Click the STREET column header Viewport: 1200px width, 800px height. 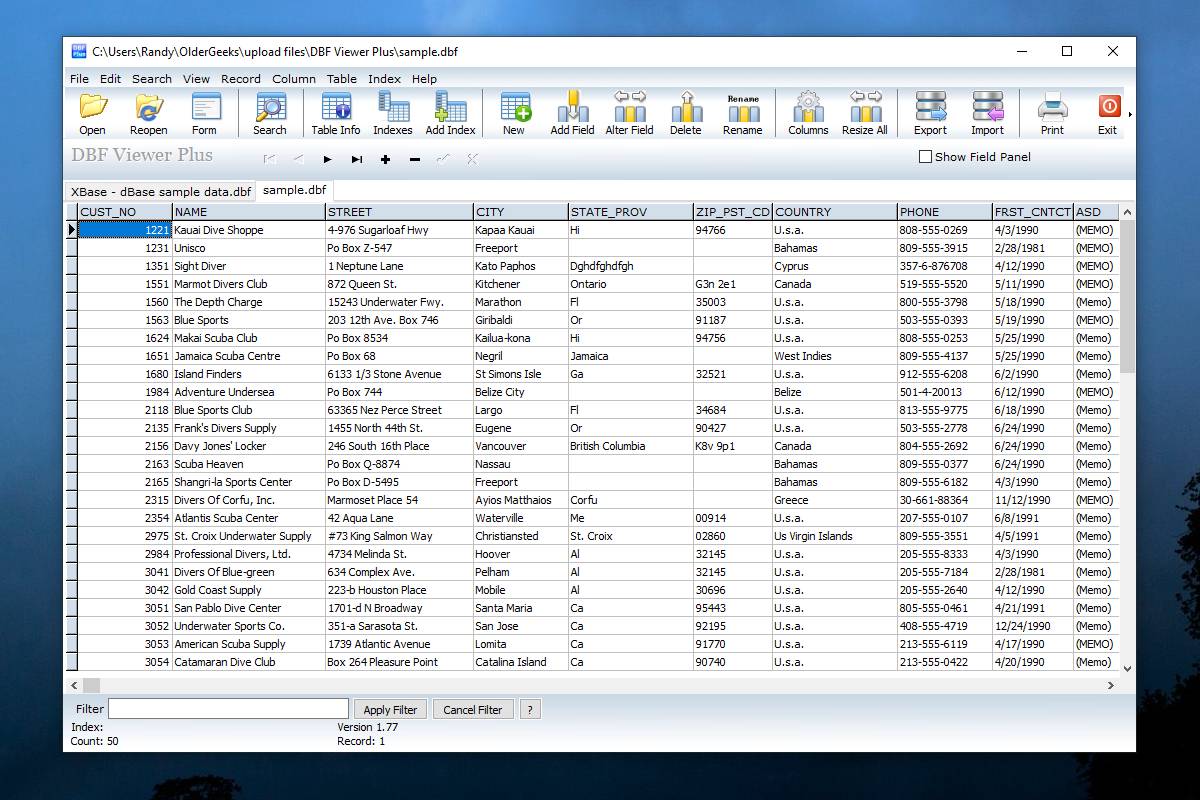pyautogui.click(x=399, y=212)
